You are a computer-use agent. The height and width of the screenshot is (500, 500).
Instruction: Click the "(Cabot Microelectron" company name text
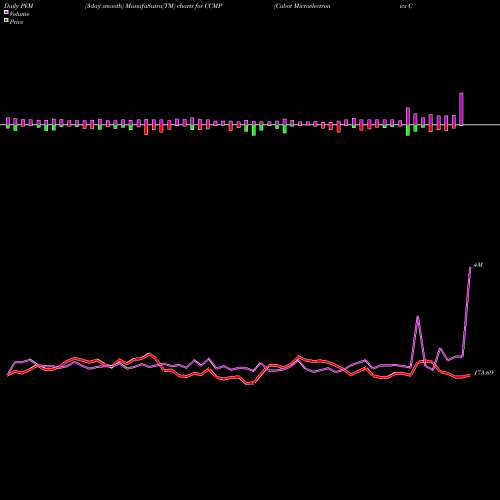coord(302,6)
